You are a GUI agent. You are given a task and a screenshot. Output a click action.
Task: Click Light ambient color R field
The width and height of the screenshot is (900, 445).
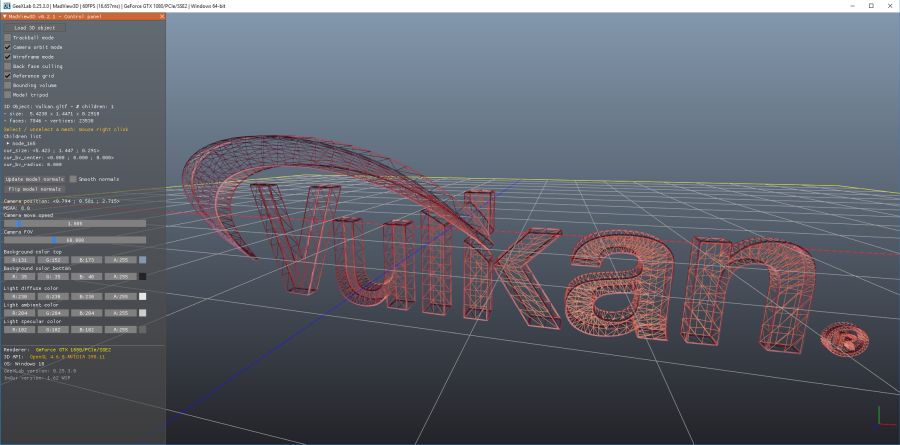tap(20, 314)
